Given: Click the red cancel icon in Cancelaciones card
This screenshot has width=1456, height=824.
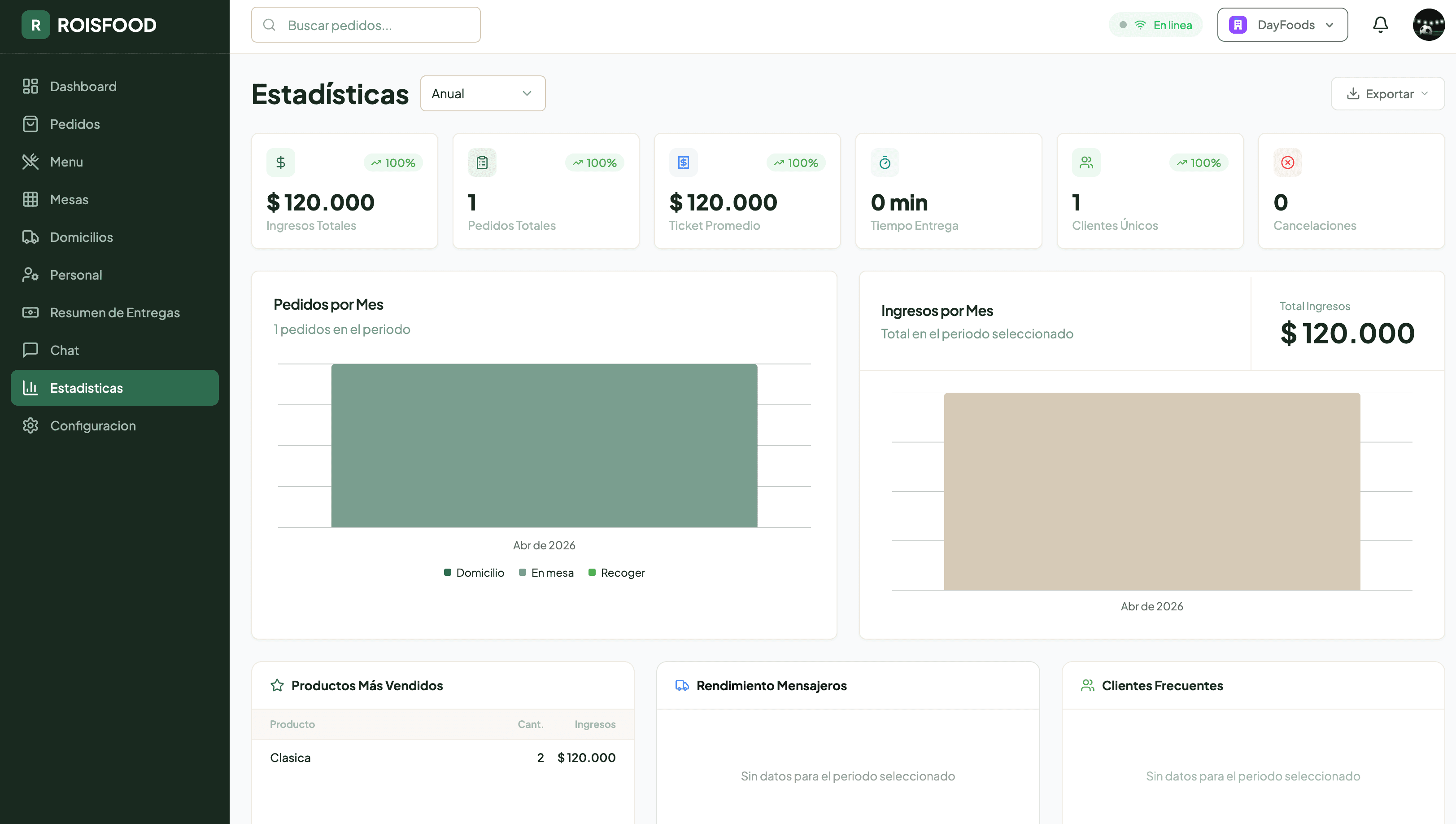Looking at the screenshot, I should 1287,162.
